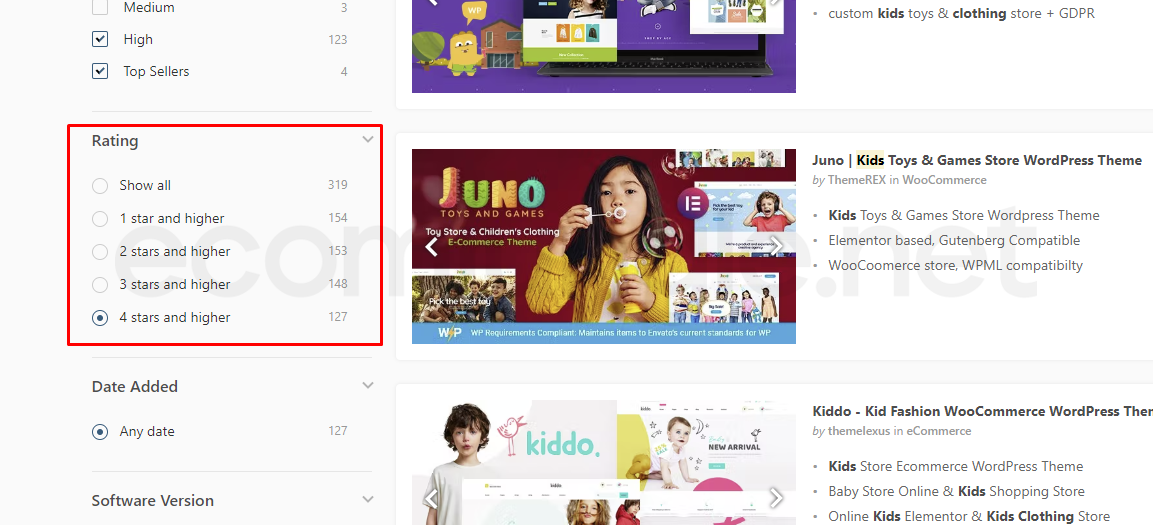Open ThemeREX author profile link
Viewport: 1153px width, 525px height.
857,179
